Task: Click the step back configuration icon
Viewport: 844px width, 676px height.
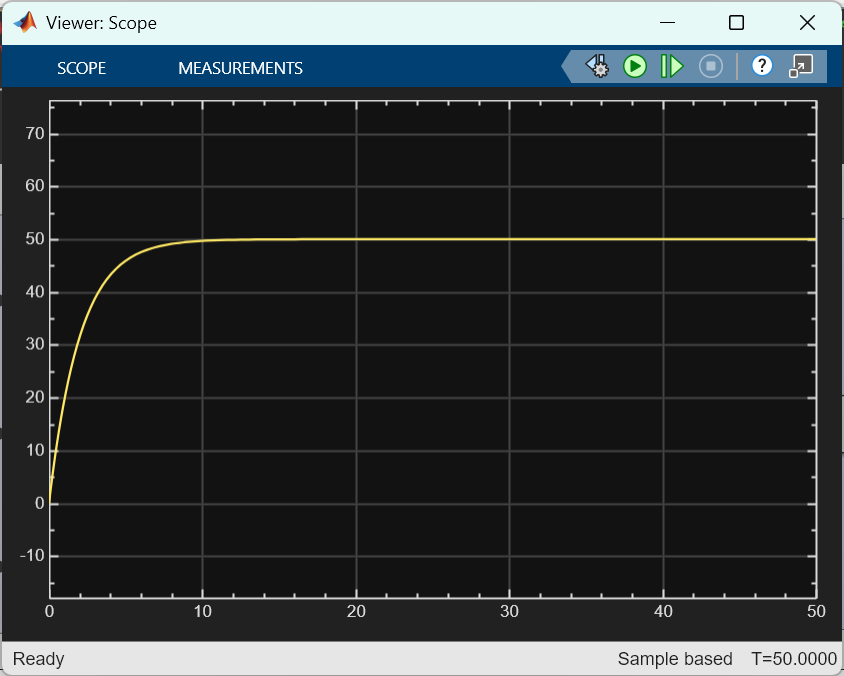Action: [x=597, y=66]
